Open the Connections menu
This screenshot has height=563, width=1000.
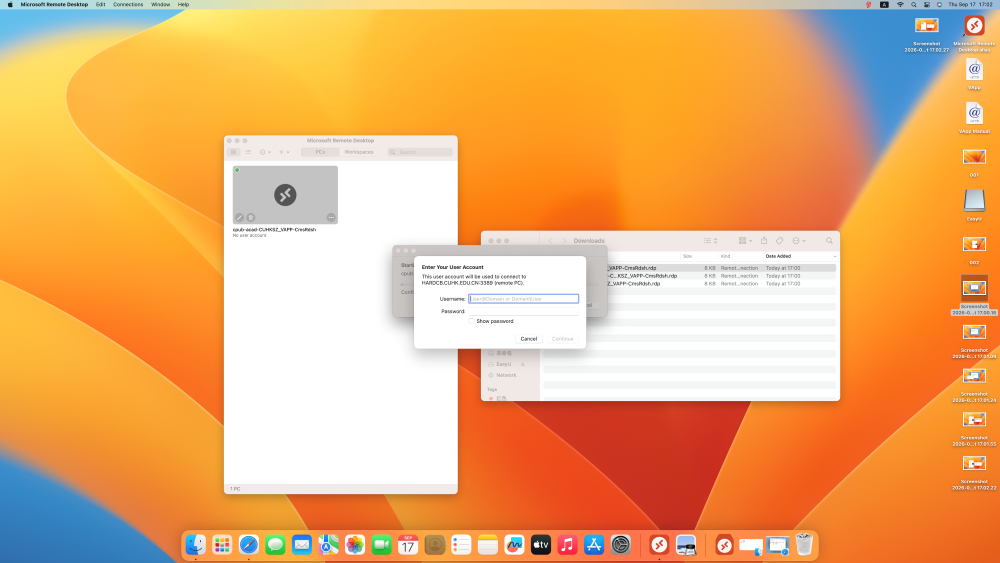click(128, 4)
